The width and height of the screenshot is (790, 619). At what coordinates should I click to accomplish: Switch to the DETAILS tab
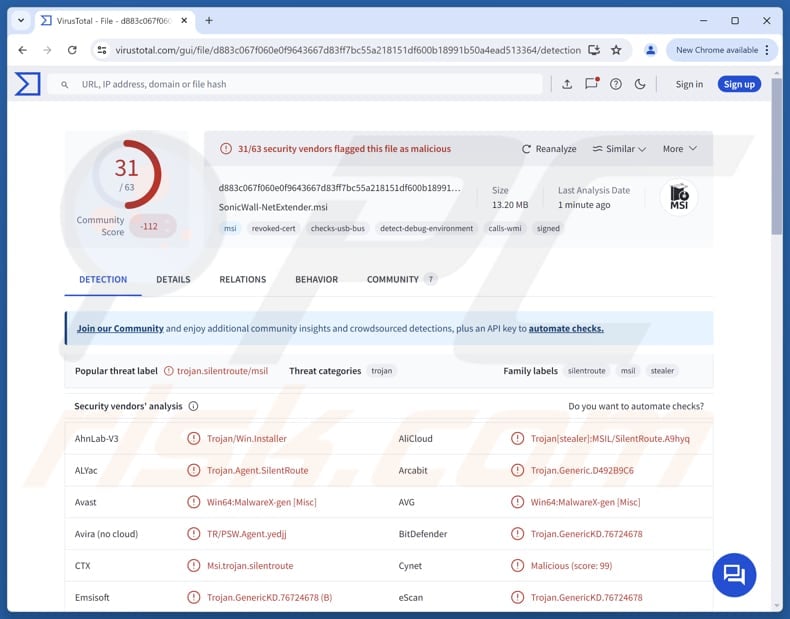click(173, 279)
